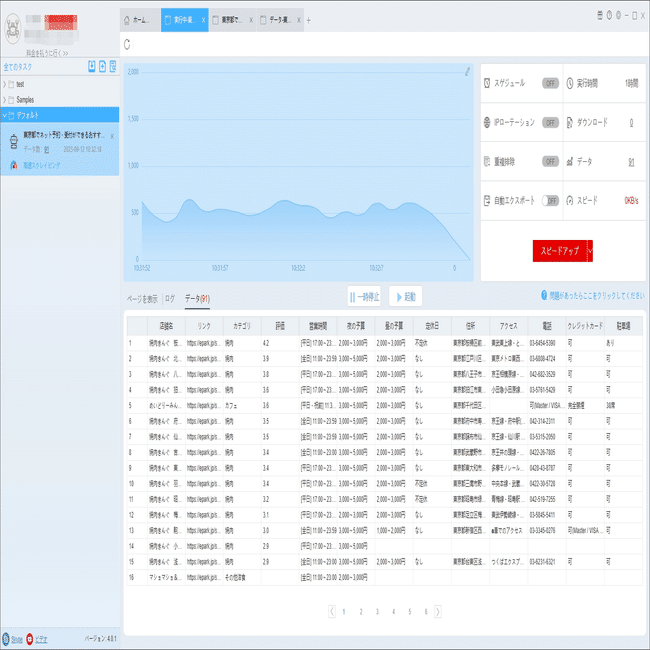Click the red スピードアップ button
The height and width of the screenshot is (650, 650).
click(560, 251)
